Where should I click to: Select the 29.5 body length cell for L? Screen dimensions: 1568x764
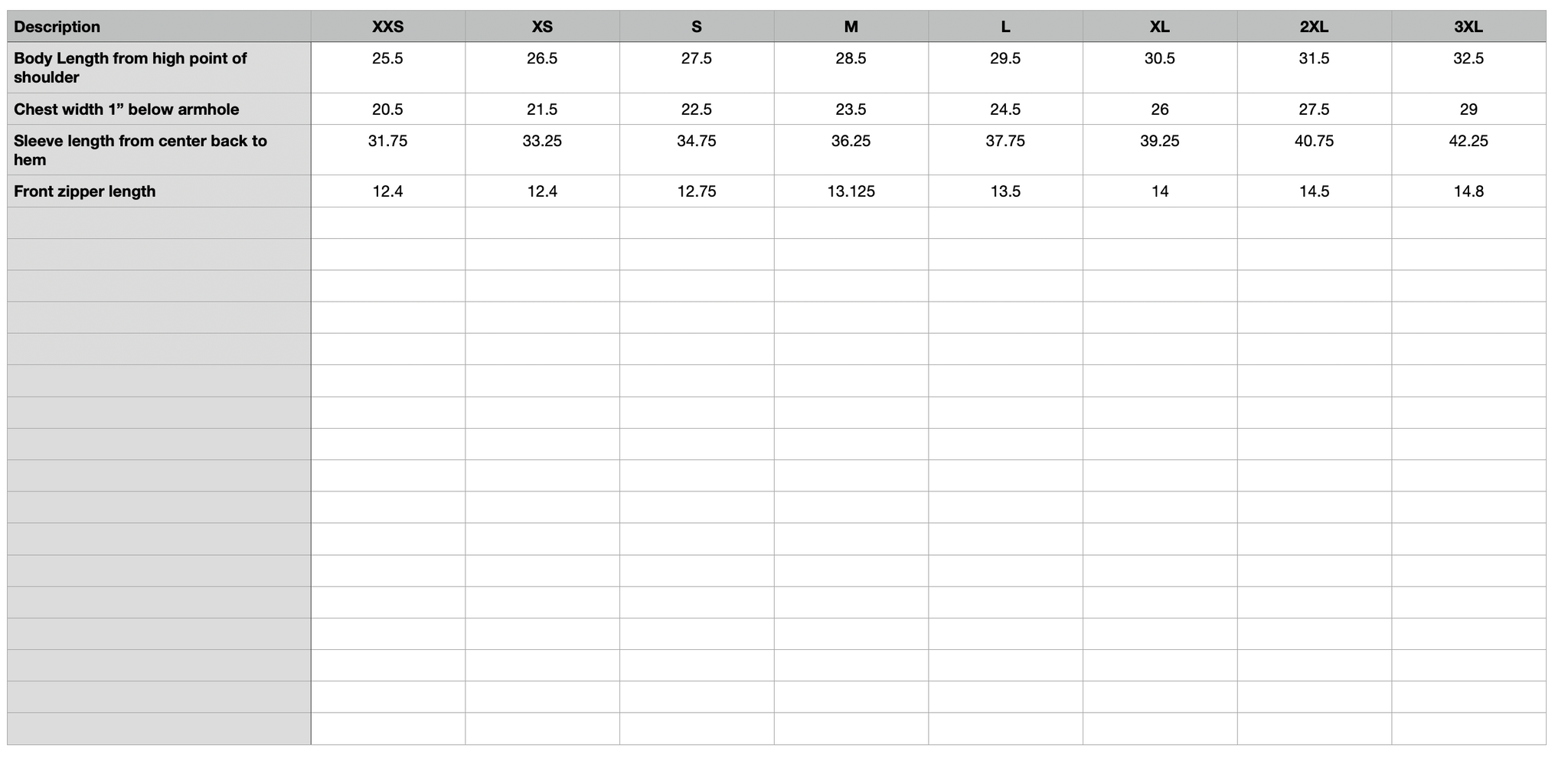coord(1005,59)
